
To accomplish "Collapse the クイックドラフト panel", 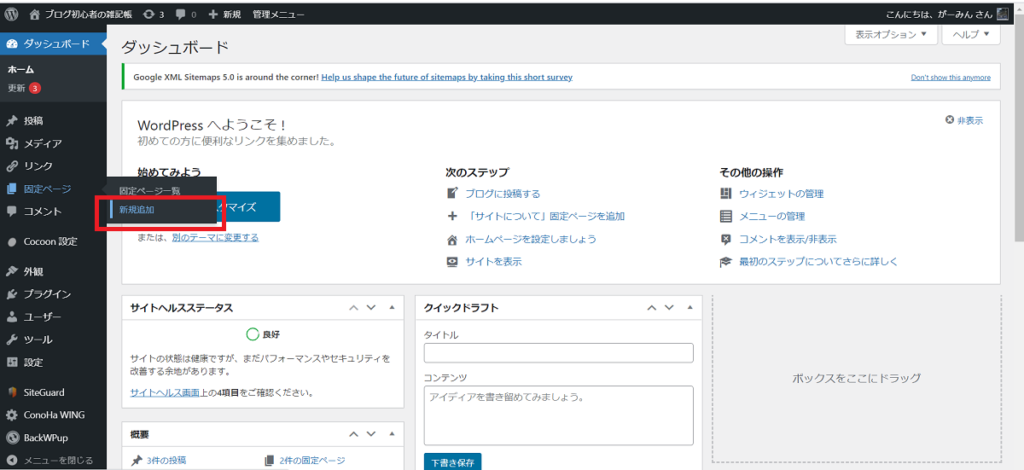I will [690, 308].
